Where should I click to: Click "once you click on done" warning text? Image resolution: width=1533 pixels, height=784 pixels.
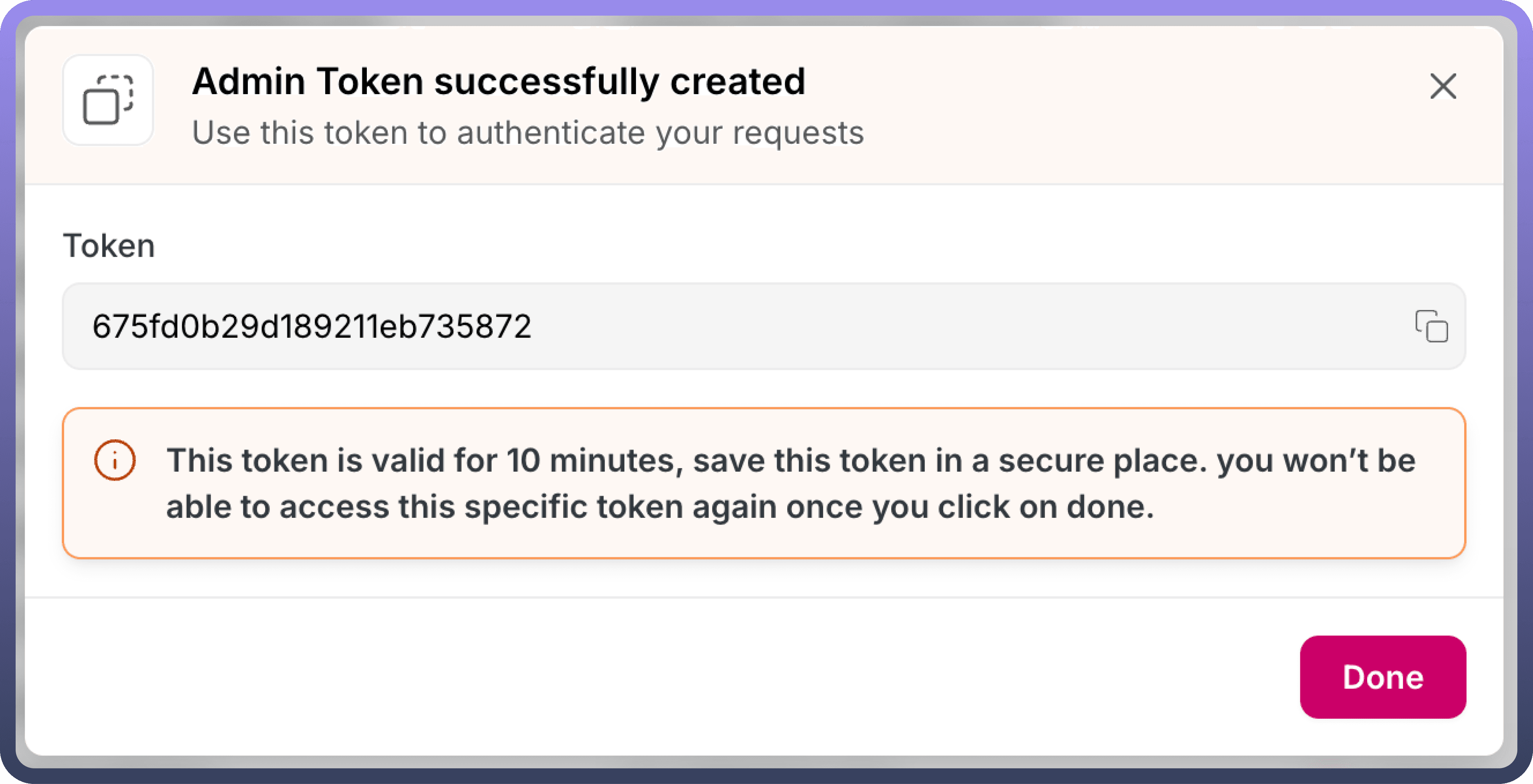coord(969,507)
